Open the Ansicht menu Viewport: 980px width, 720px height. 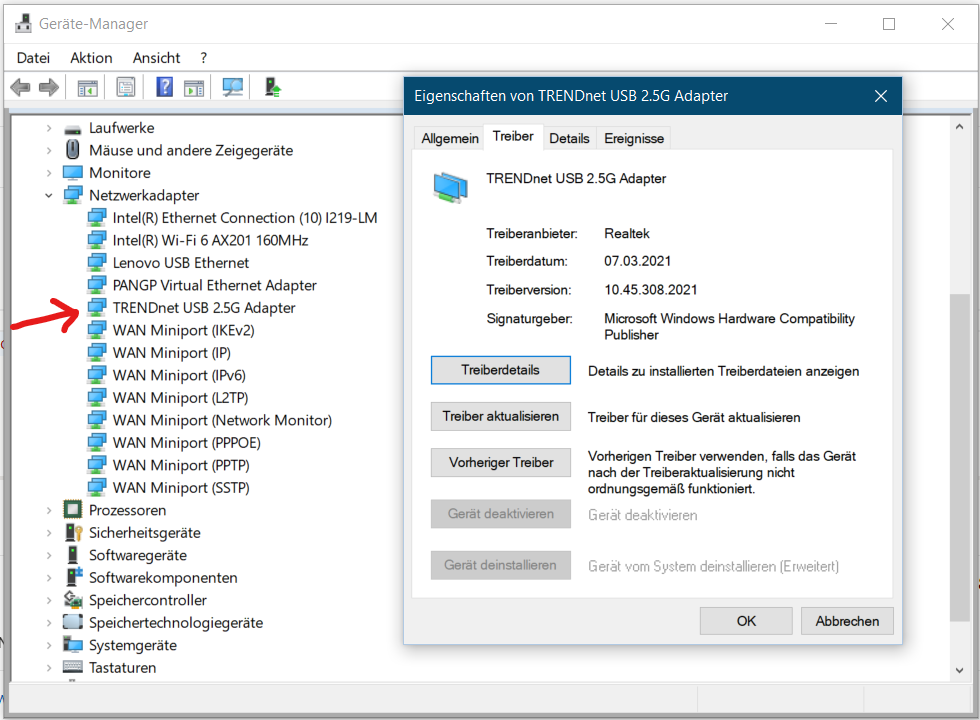pyautogui.click(x=156, y=58)
